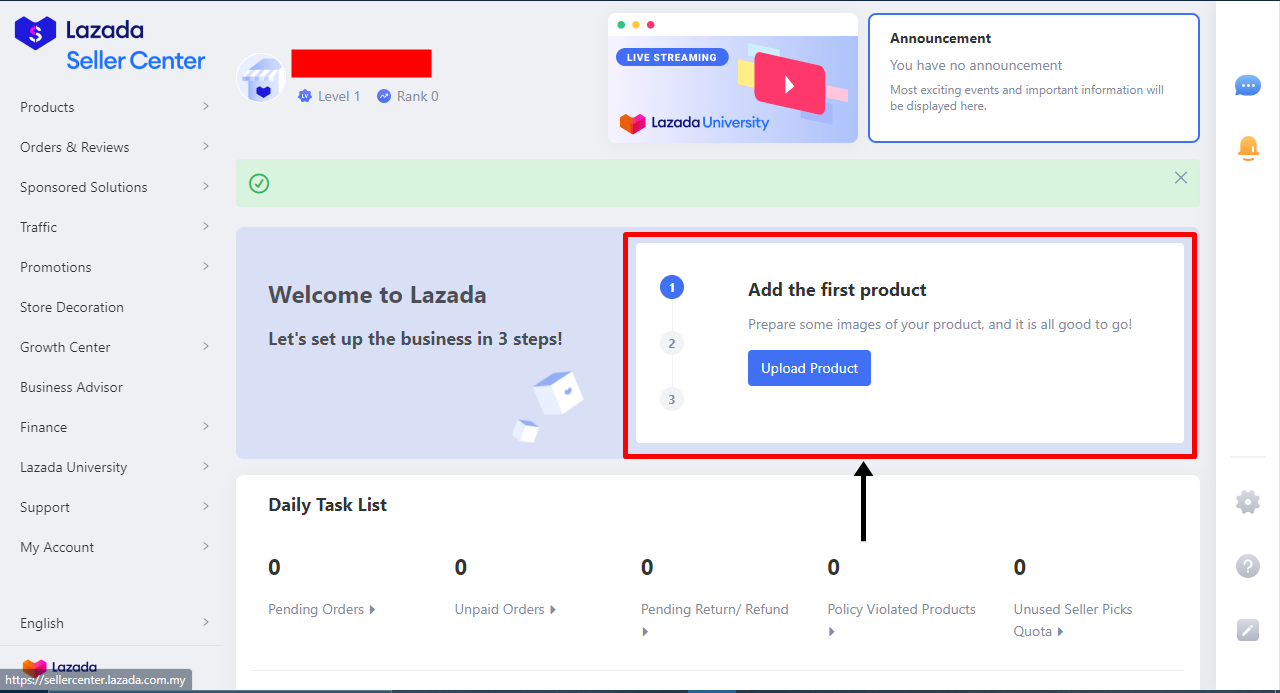Open the Pending Orders link
1280x693 pixels.
[x=322, y=609]
